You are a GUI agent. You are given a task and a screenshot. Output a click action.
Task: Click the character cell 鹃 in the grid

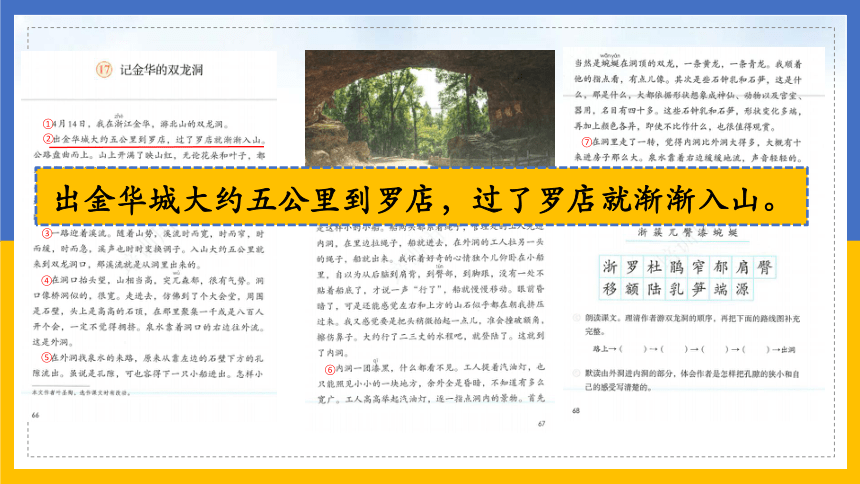676,267
